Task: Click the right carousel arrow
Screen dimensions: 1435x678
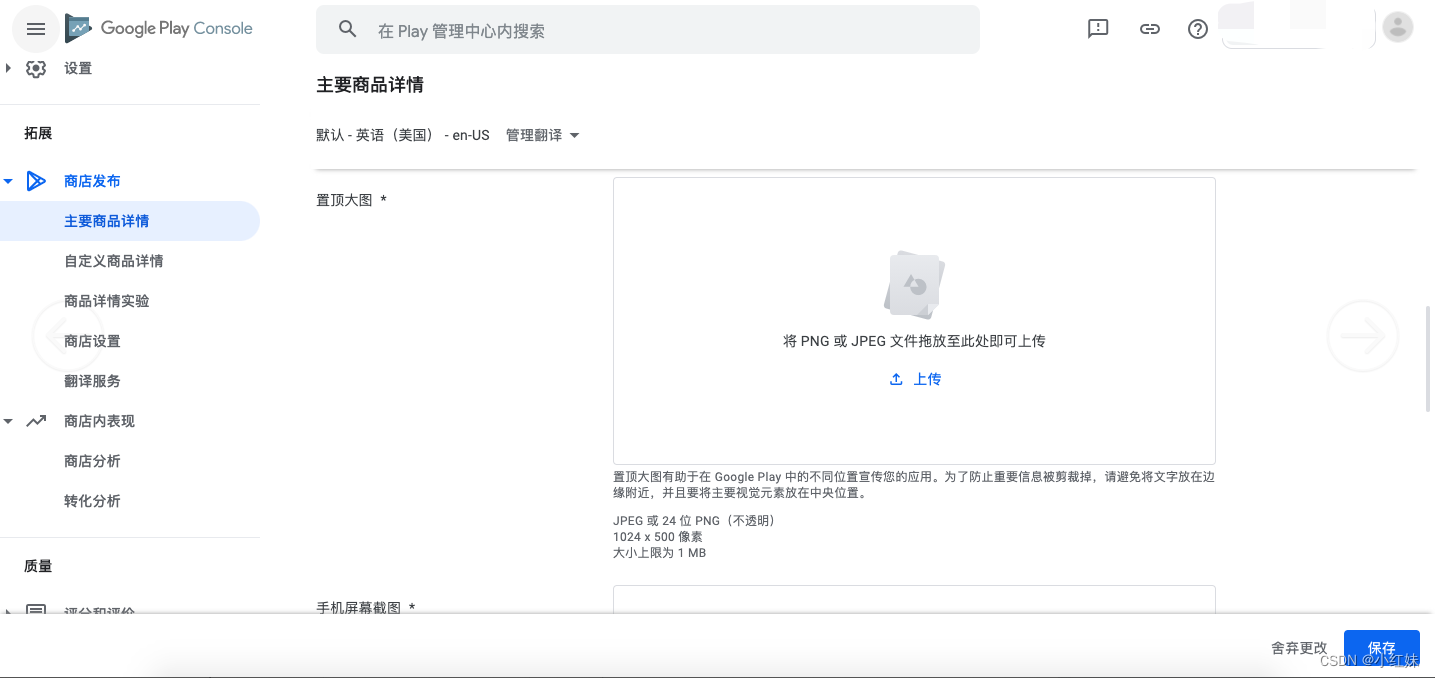Action: click(x=1362, y=336)
